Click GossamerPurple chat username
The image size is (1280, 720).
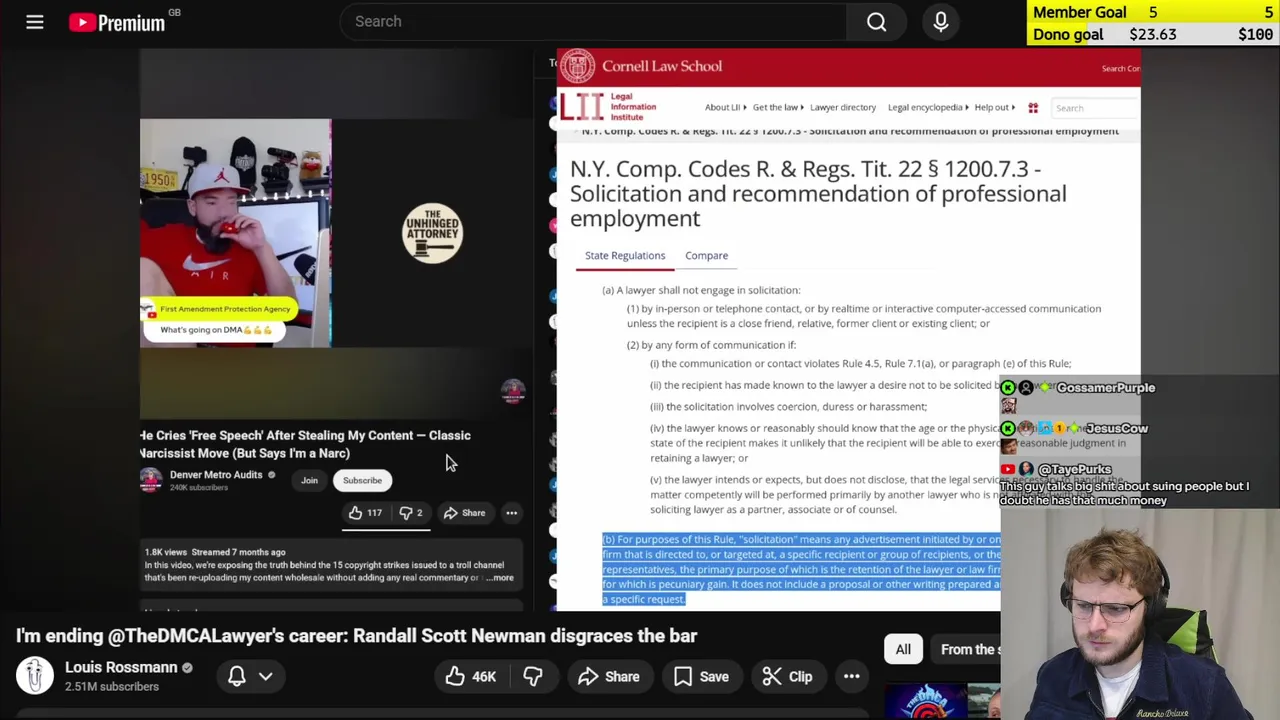coord(1105,388)
